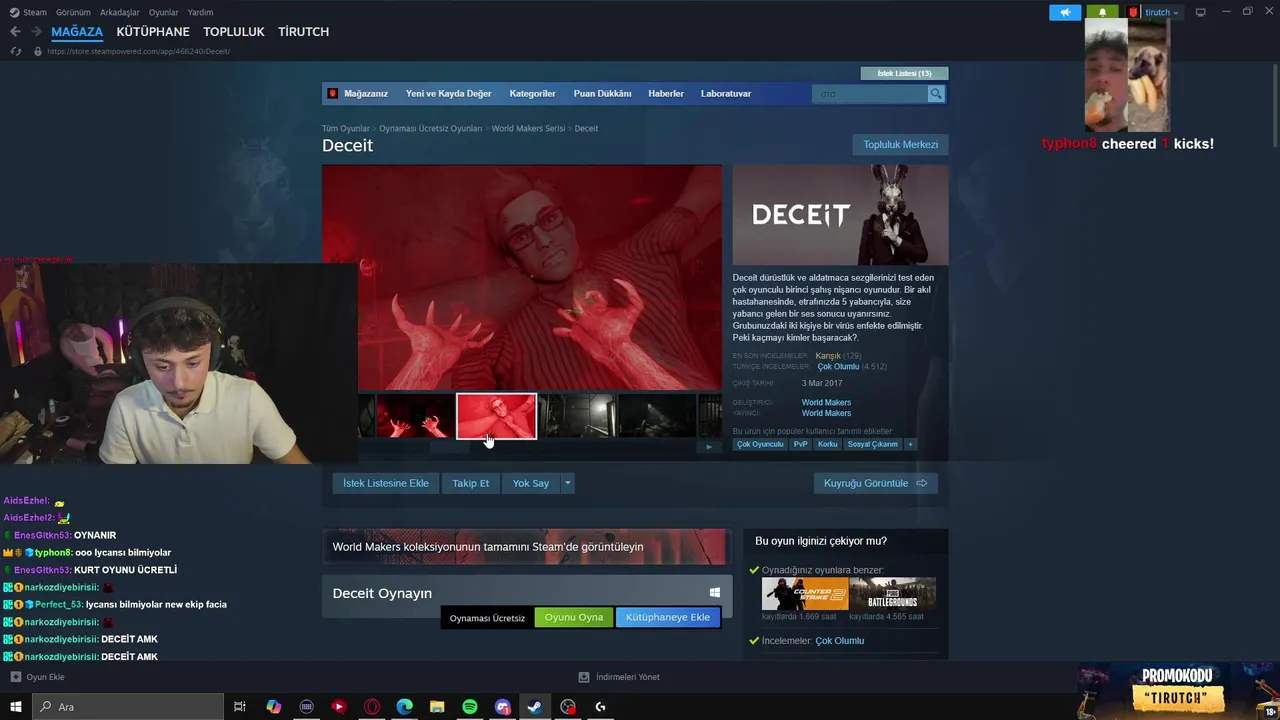Launch Copilot from the taskbar
The height and width of the screenshot is (720, 1280).
(x=274, y=707)
